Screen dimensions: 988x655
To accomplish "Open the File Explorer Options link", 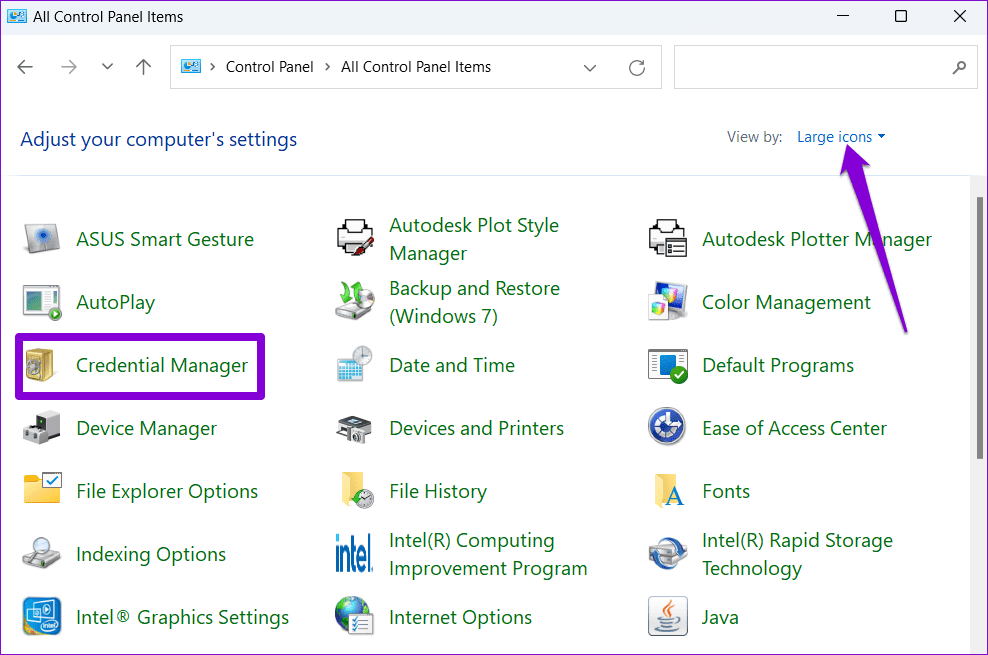I will pos(167,491).
